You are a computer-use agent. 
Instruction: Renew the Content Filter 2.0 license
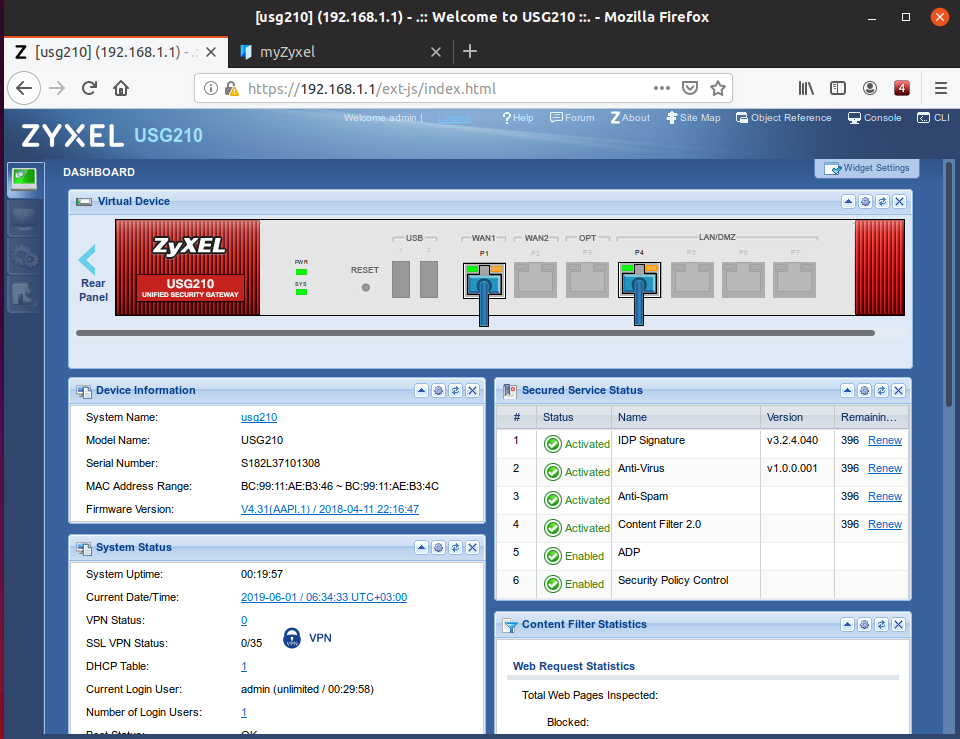pyautogui.click(x=885, y=524)
